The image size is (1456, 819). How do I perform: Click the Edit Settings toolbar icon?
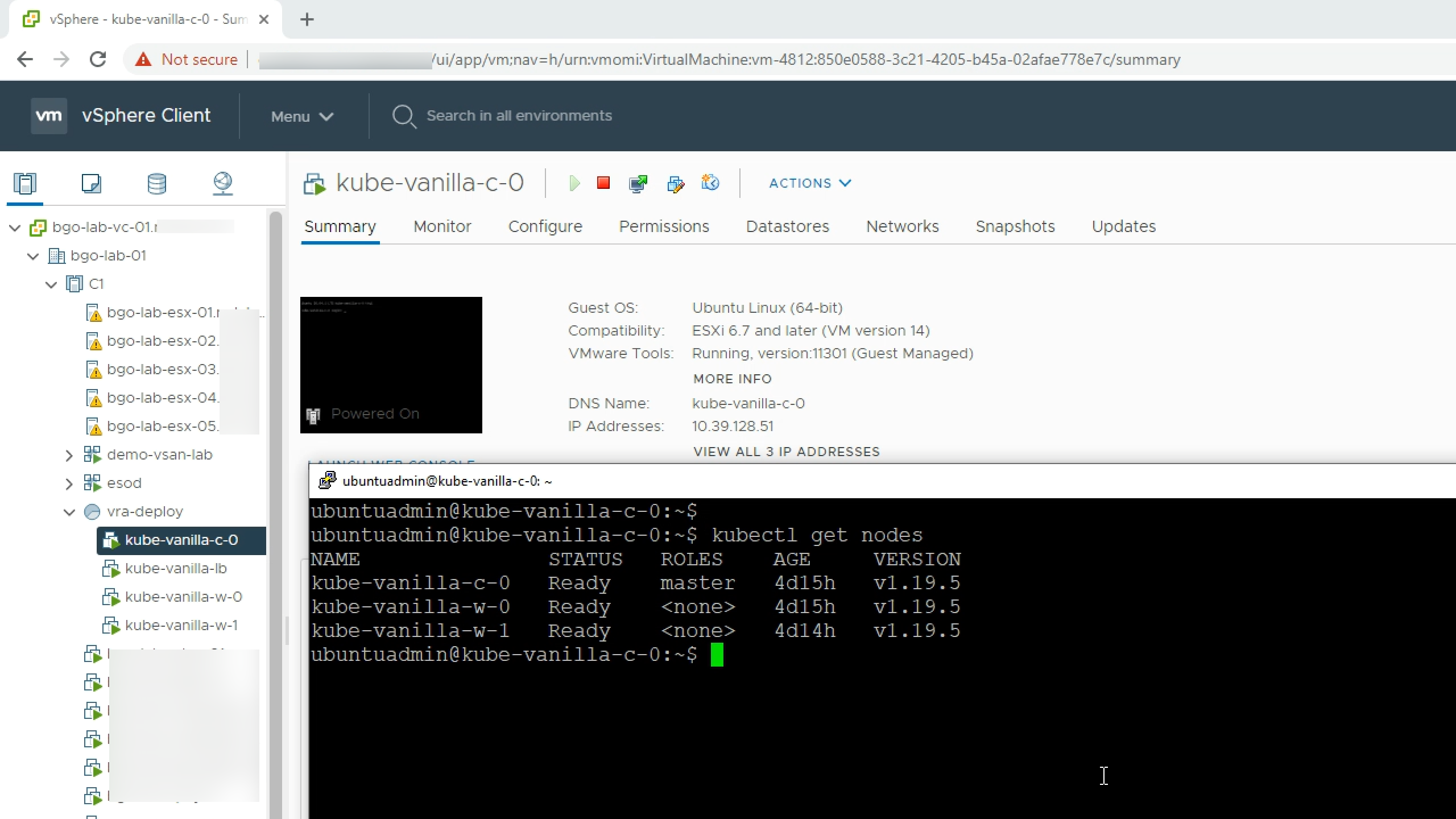pos(675,183)
